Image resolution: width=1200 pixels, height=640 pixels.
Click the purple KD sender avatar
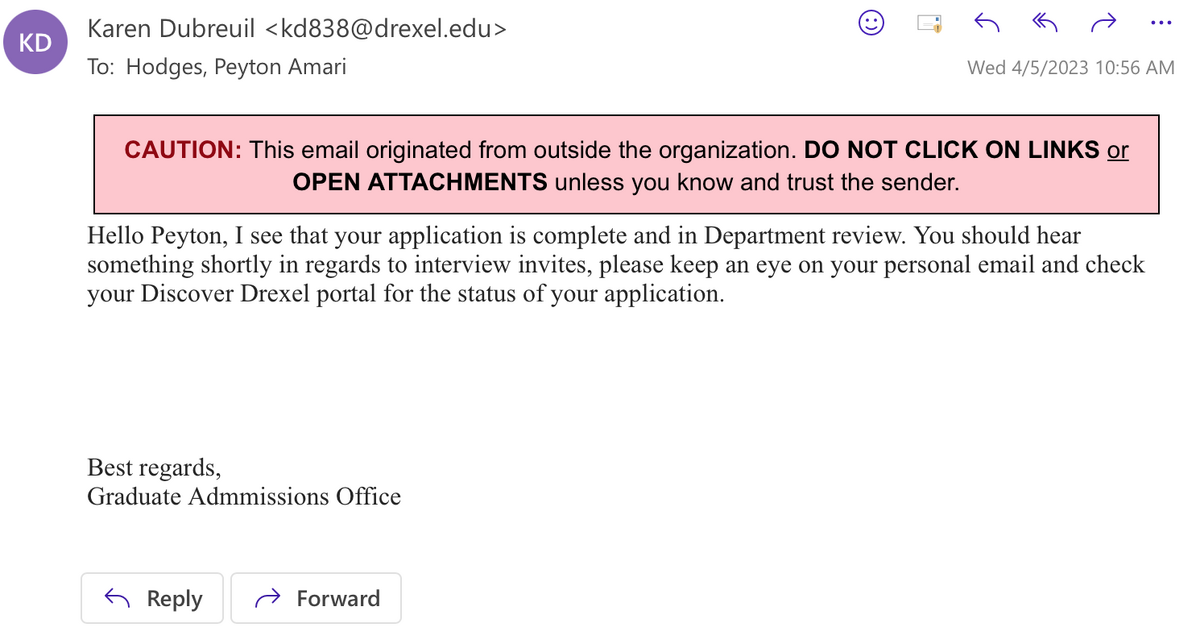click(36, 45)
